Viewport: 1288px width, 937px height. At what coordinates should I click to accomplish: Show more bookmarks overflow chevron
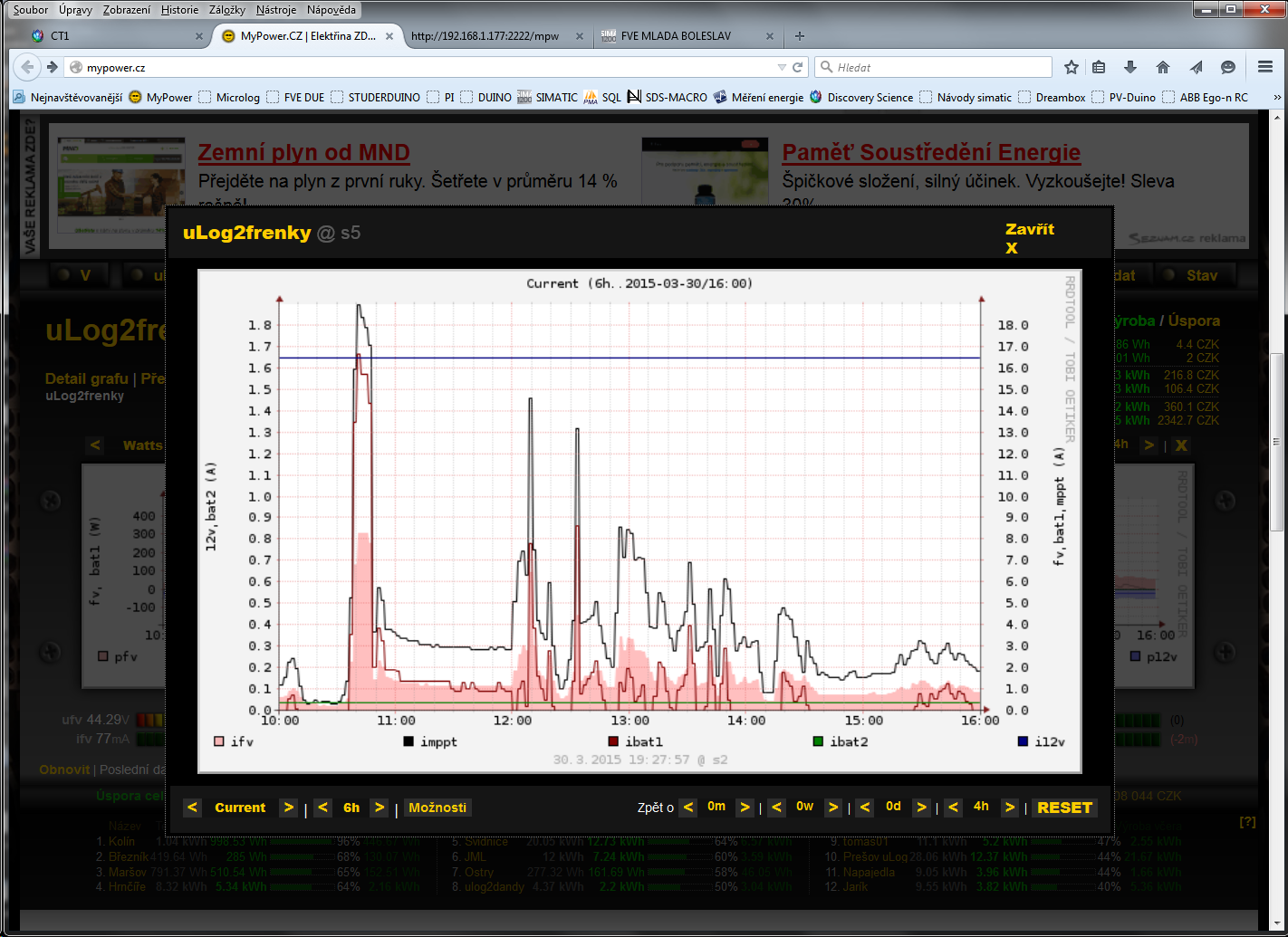click(1277, 97)
